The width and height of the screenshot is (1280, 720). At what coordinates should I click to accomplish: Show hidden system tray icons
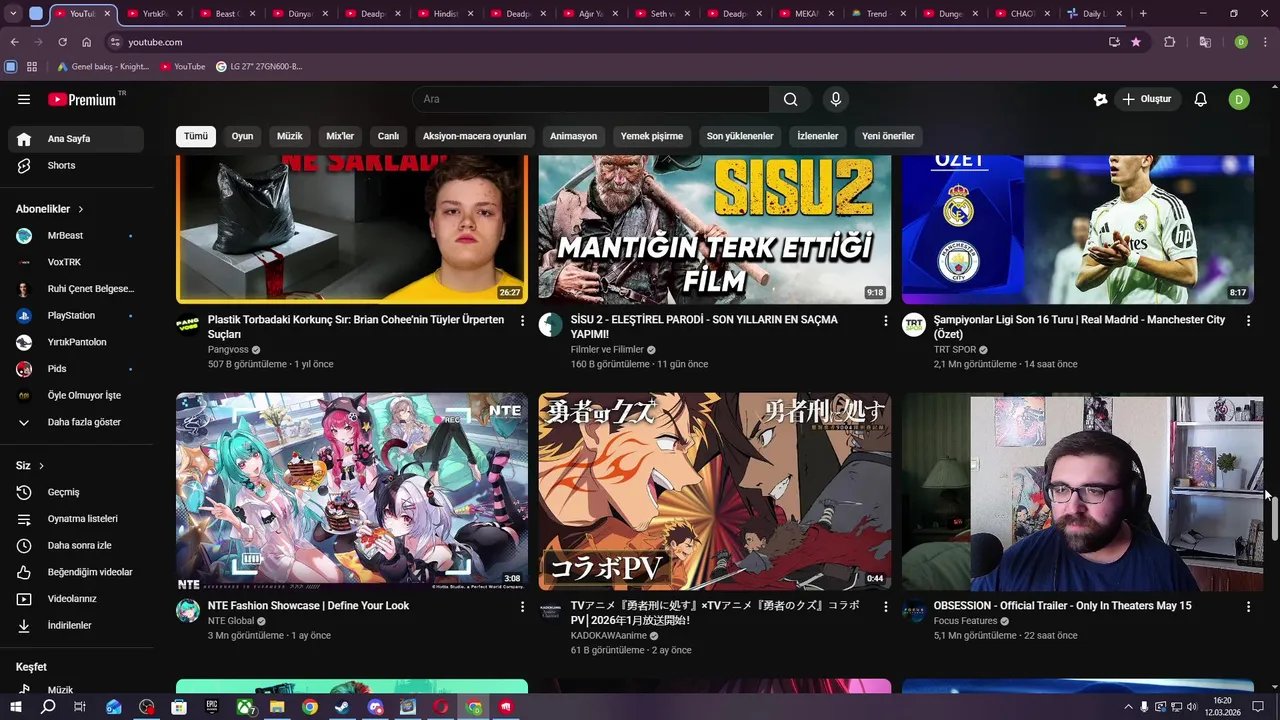[x=1129, y=707]
